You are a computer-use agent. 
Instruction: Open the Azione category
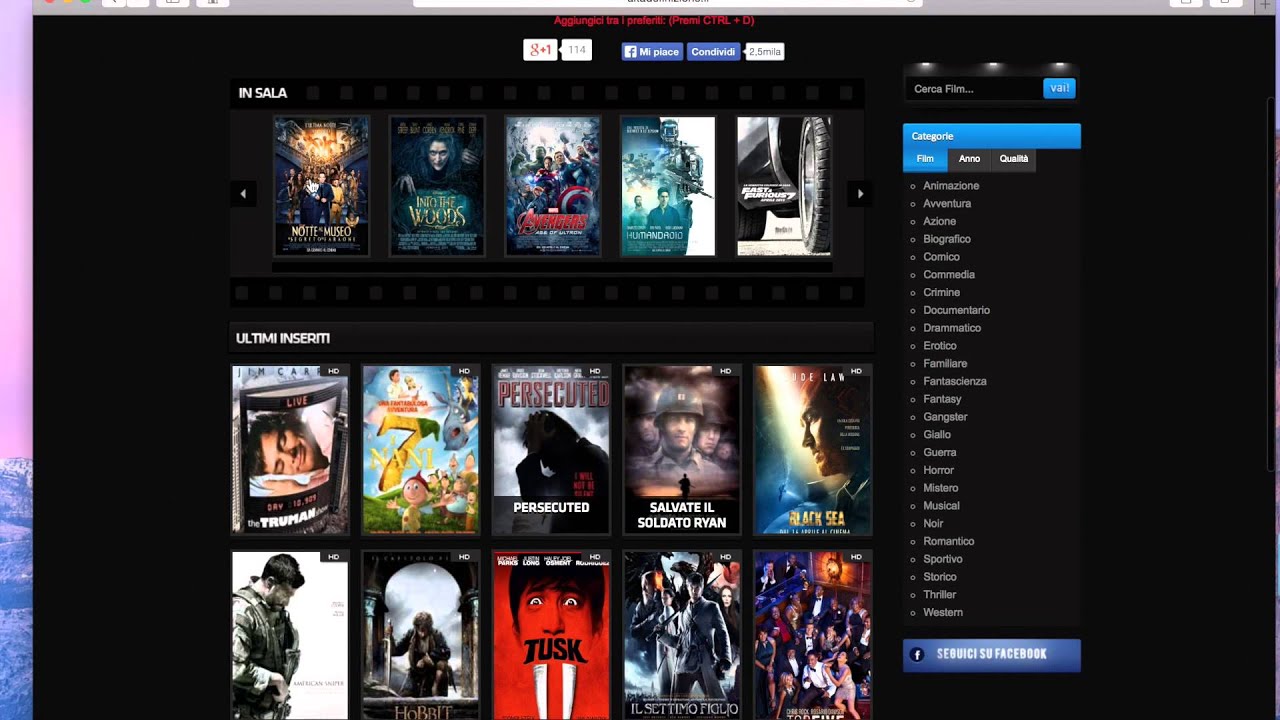[x=939, y=222]
